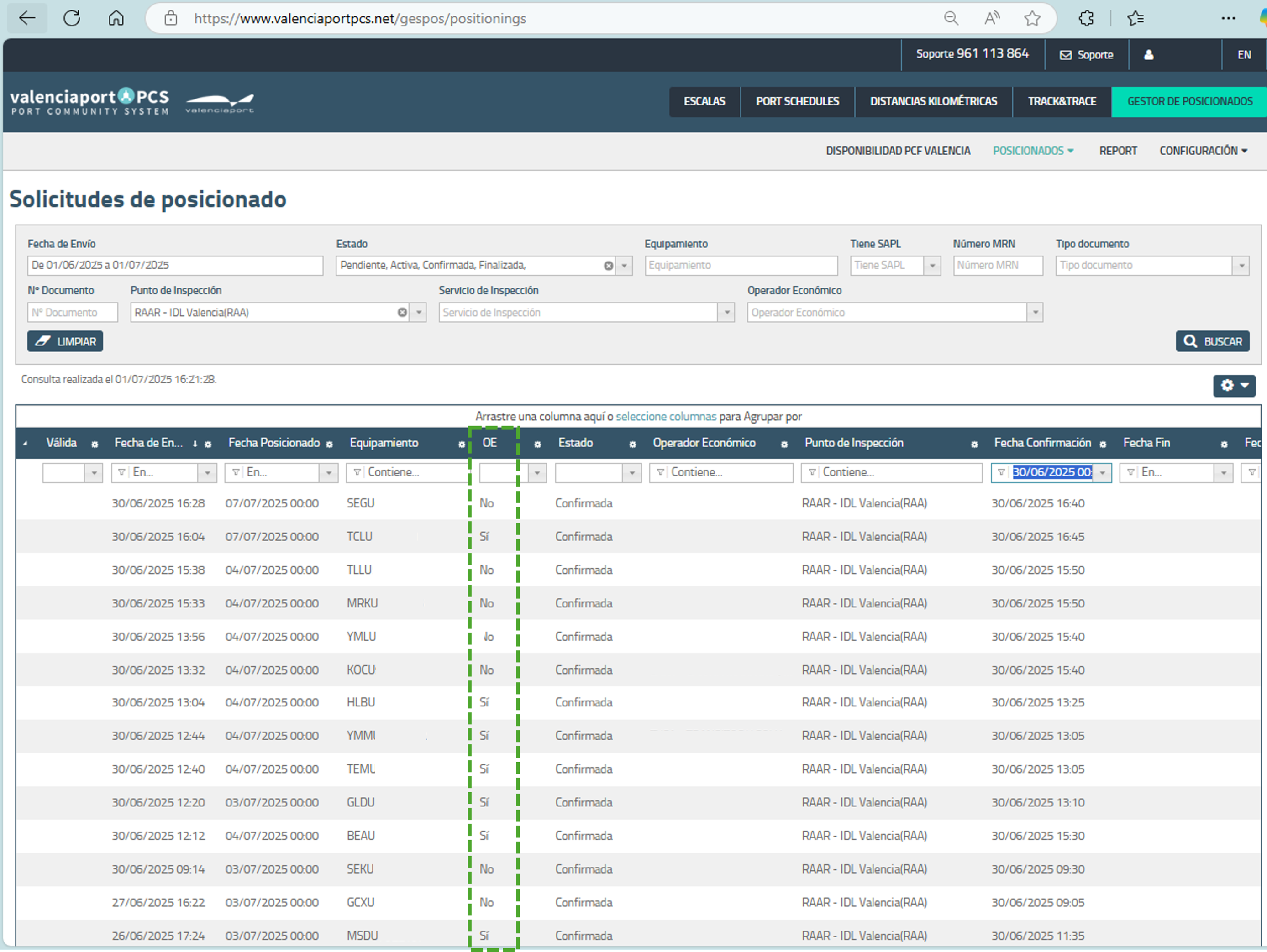The height and width of the screenshot is (952, 1267).
Task: Go back to the previous browser page
Action: pos(27,18)
